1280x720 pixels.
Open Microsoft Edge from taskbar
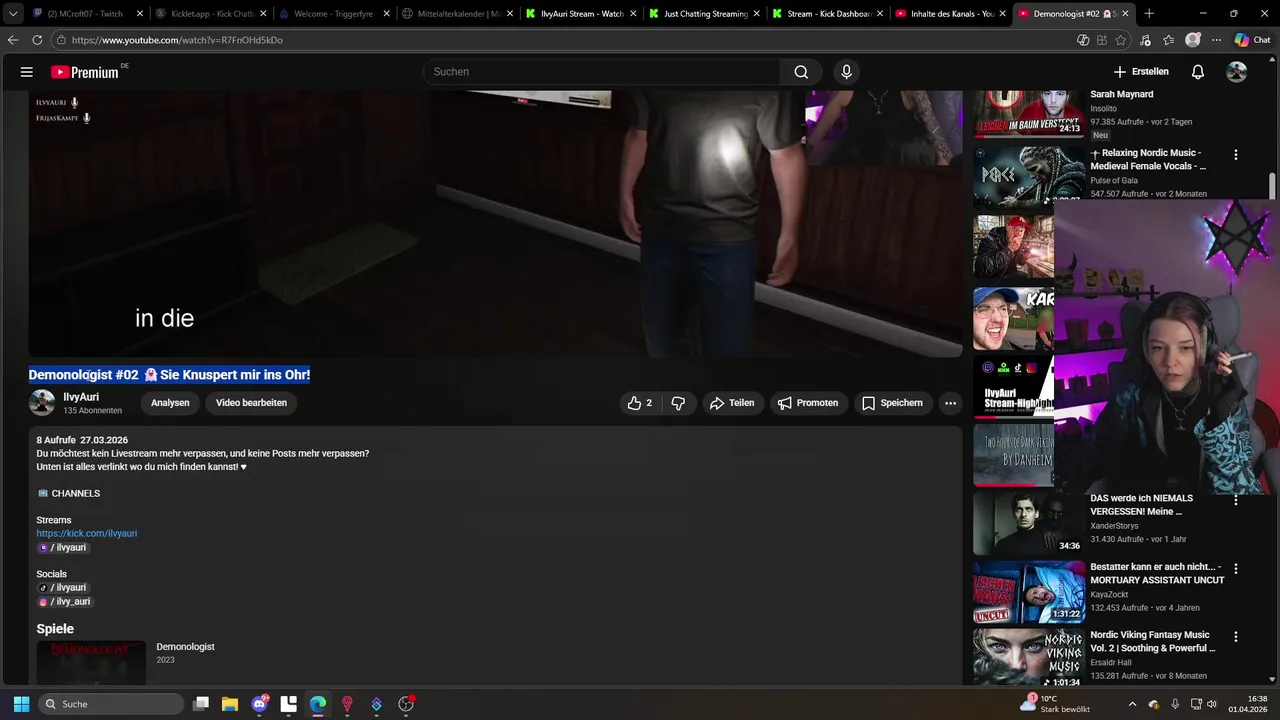tap(318, 704)
